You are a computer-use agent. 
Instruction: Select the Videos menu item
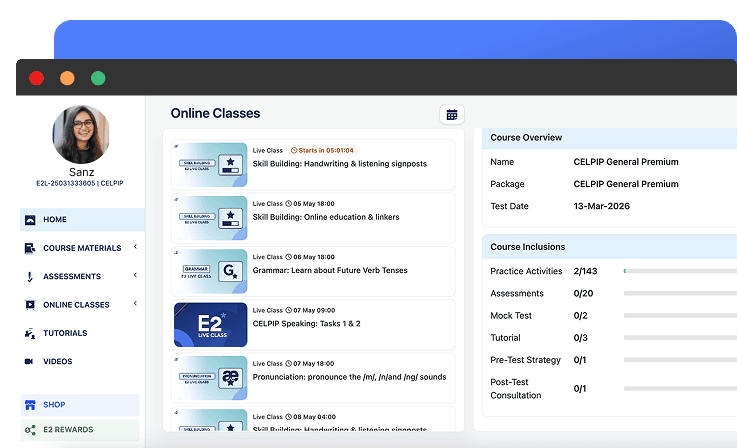(x=57, y=361)
